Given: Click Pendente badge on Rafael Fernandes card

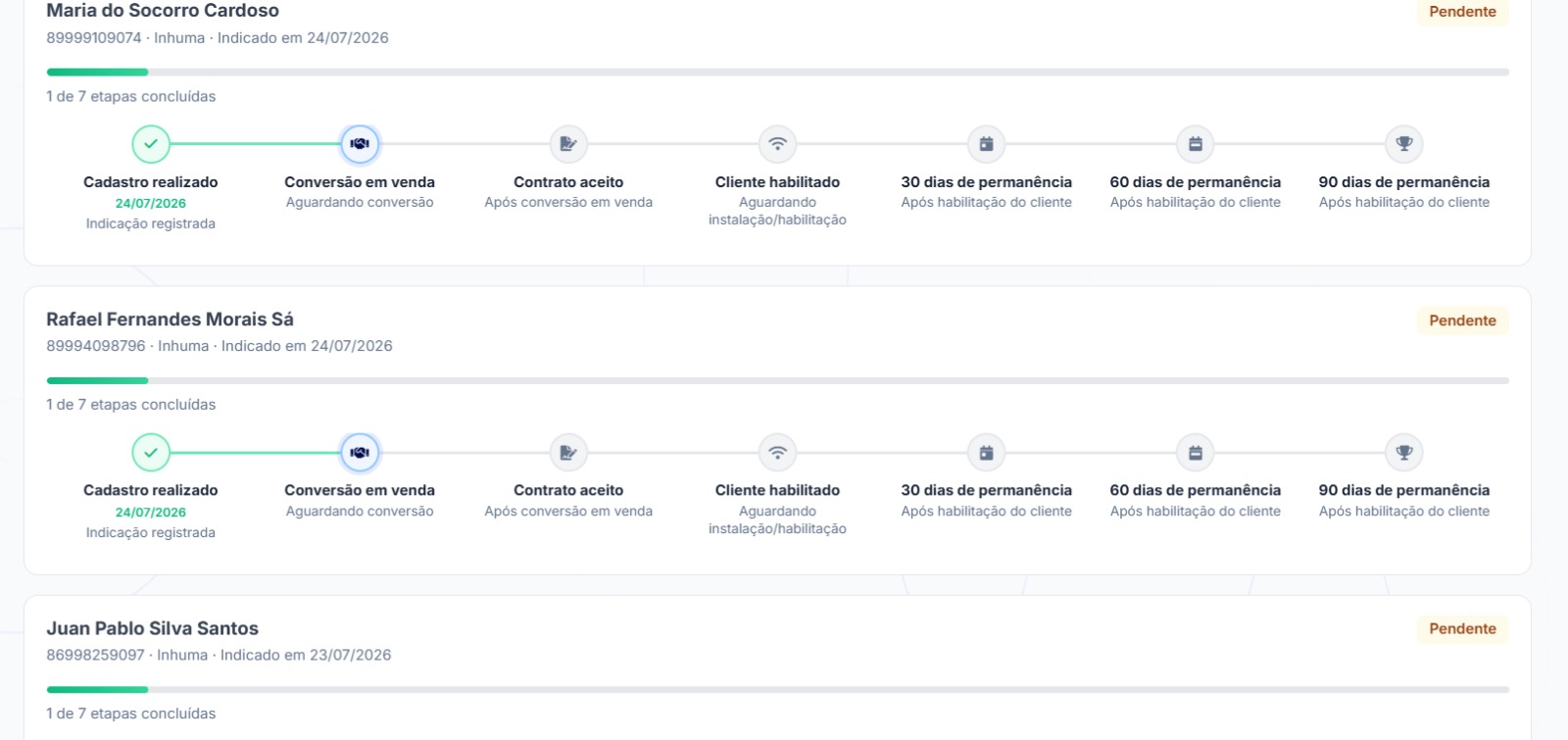Looking at the screenshot, I should click(1462, 321).
